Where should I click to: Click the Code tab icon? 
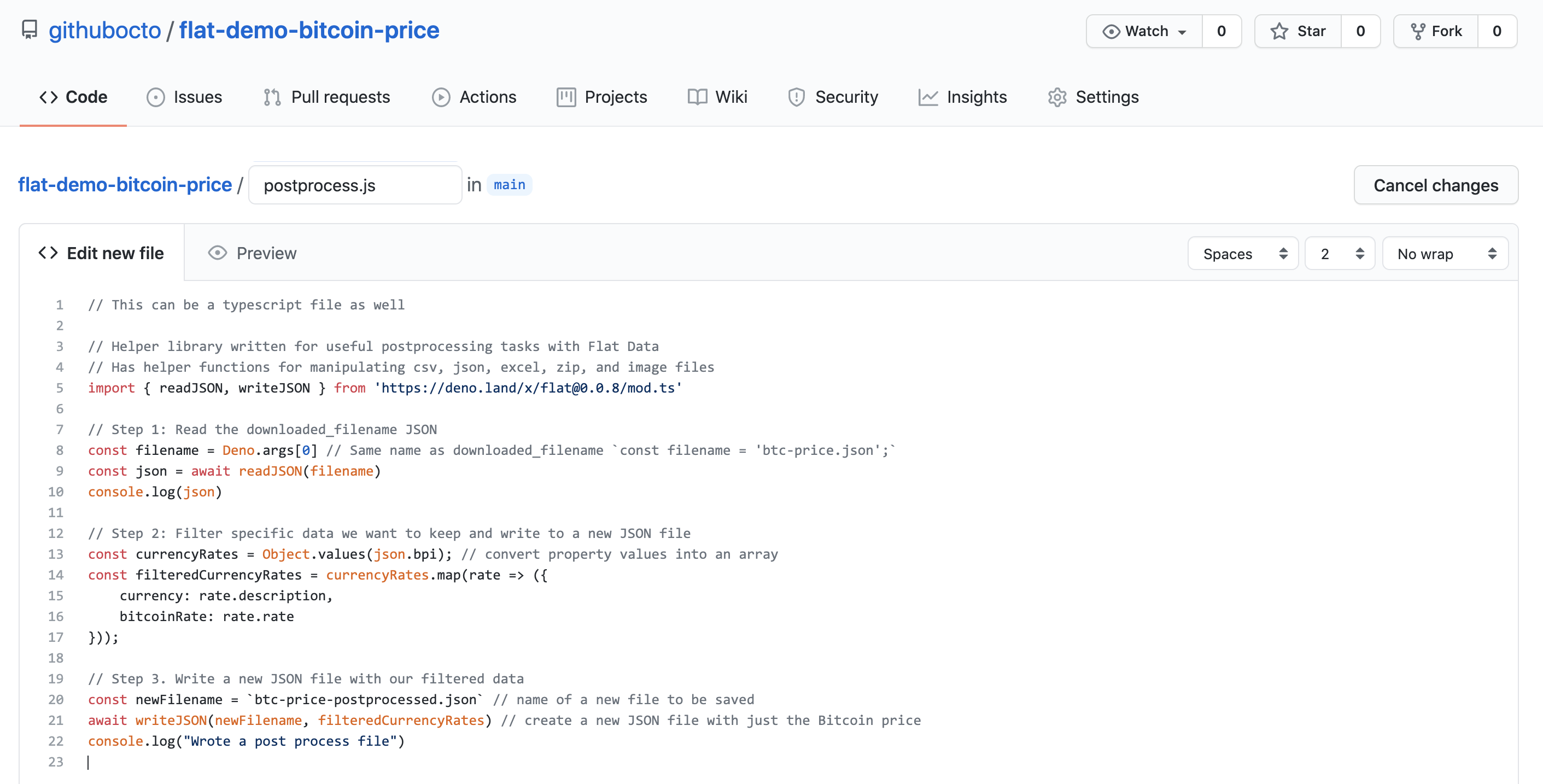48,96
